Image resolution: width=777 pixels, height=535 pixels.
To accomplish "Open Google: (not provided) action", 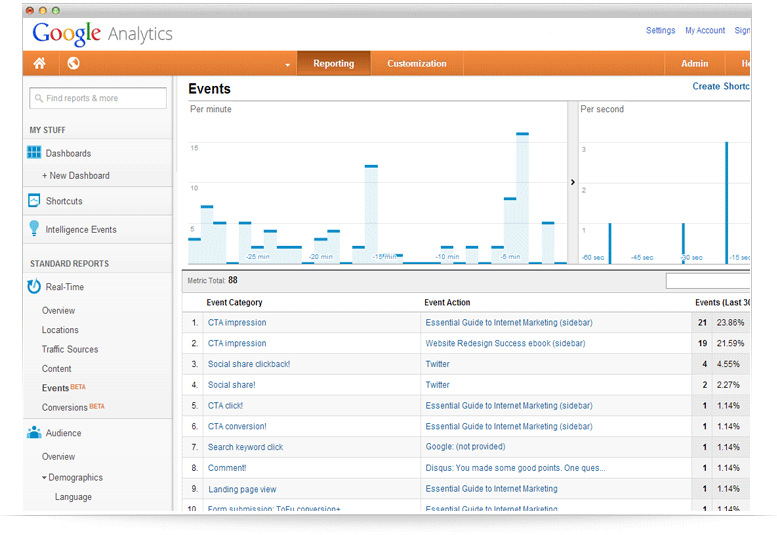I will pos(465,447).
